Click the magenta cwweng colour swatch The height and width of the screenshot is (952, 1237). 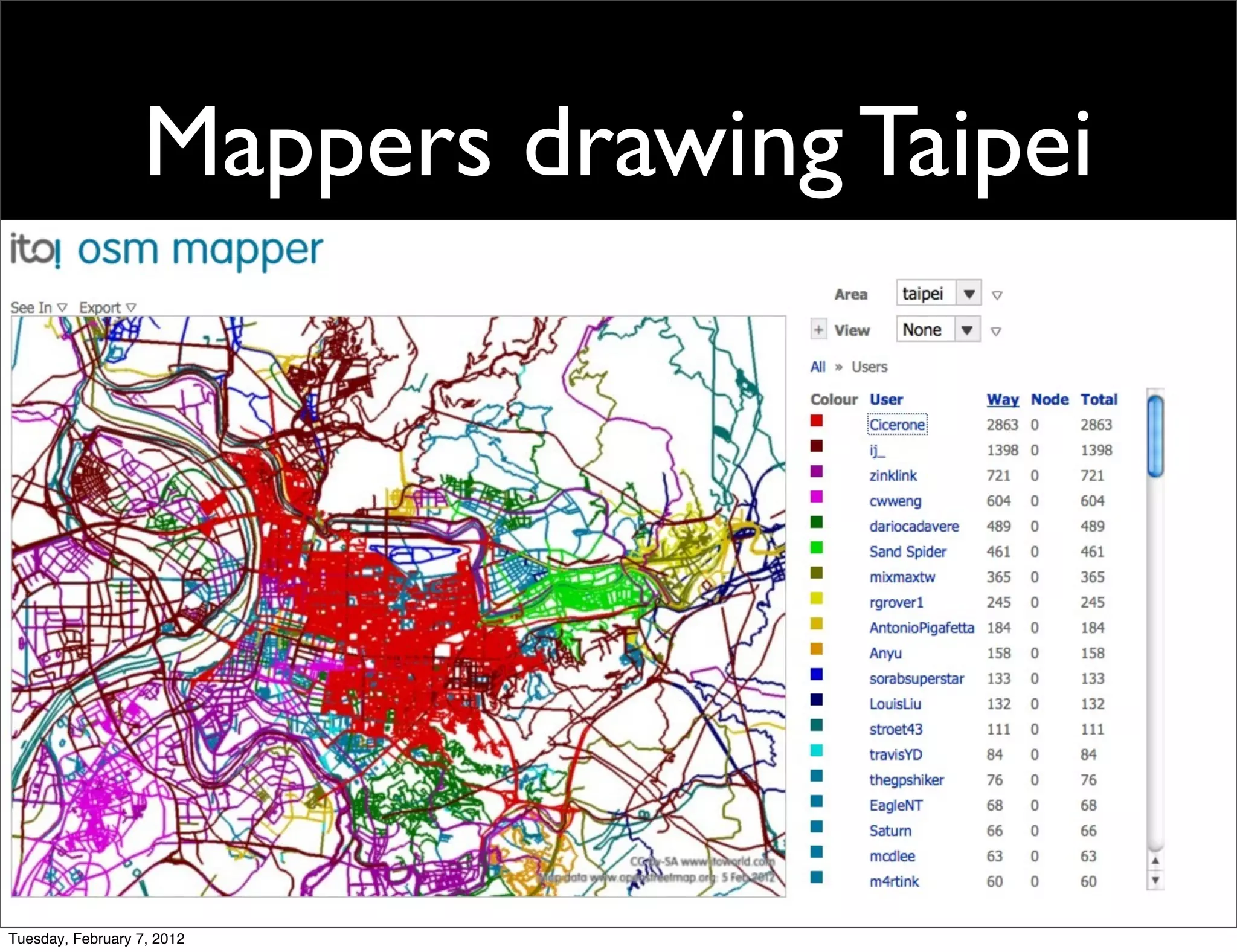[x=817, y=497]
